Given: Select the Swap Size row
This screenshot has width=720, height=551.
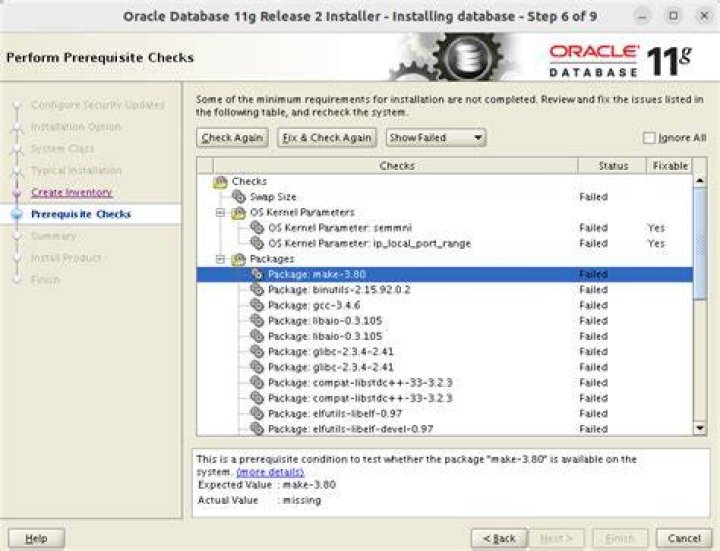Looking at the screenshot, I should 444,197.
